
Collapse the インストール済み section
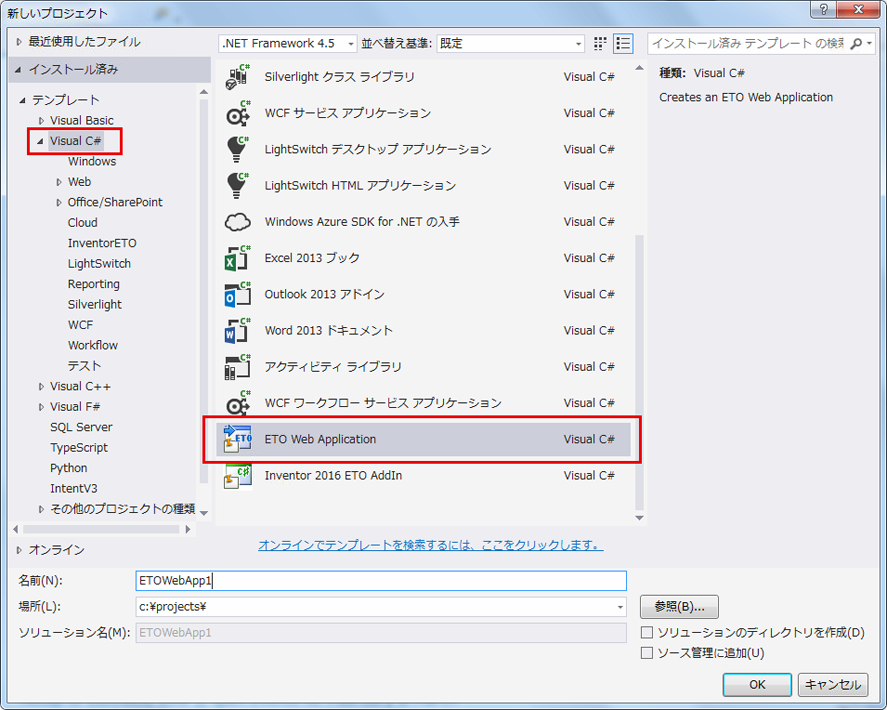pos(18,70)
